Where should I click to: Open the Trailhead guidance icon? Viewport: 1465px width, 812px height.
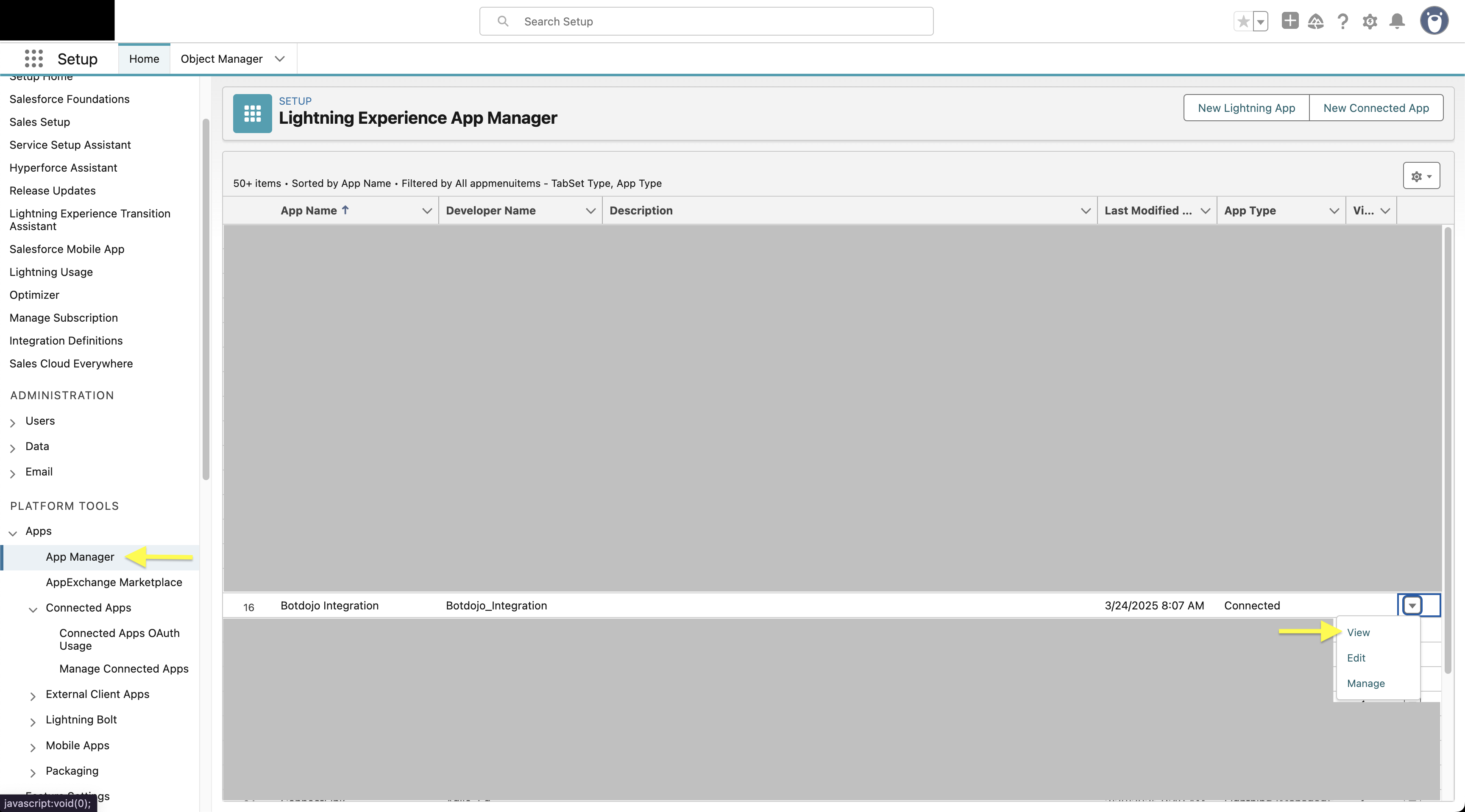point(1315,22)
